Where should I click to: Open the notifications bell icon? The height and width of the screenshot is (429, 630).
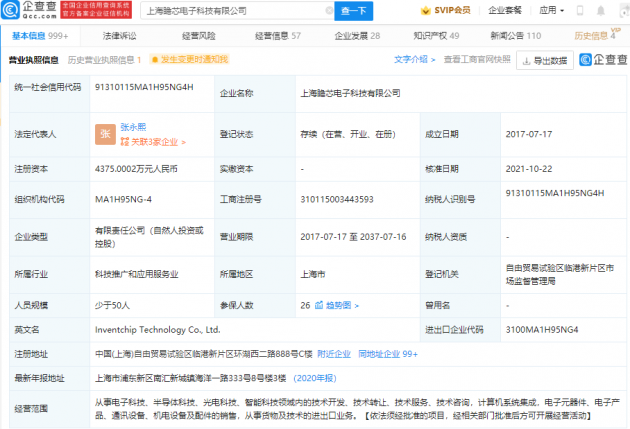pyautogui.click(x=601, y=10)
